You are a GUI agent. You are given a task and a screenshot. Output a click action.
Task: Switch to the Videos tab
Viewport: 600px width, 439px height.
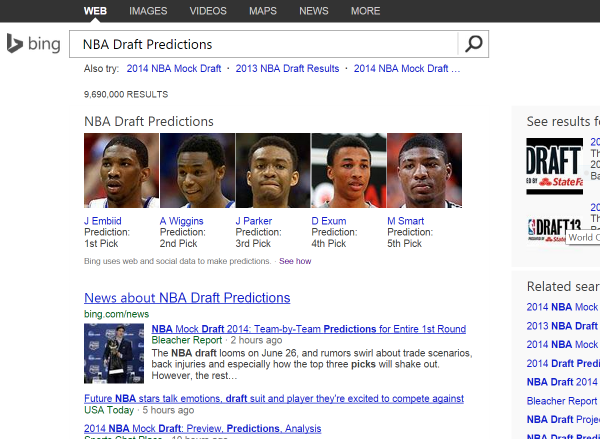pos(208,11)
